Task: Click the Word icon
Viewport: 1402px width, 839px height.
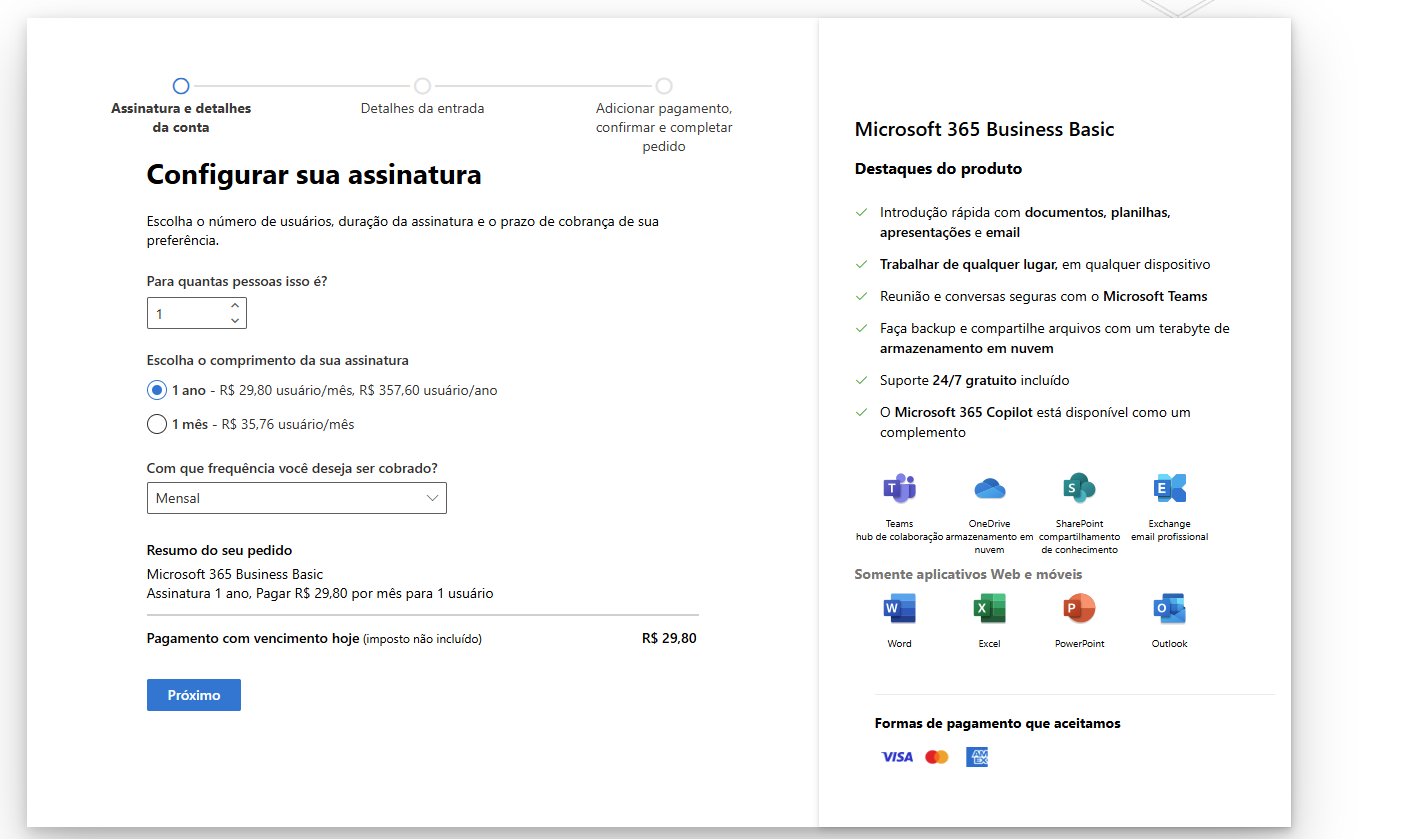Action: coord(899,608)
